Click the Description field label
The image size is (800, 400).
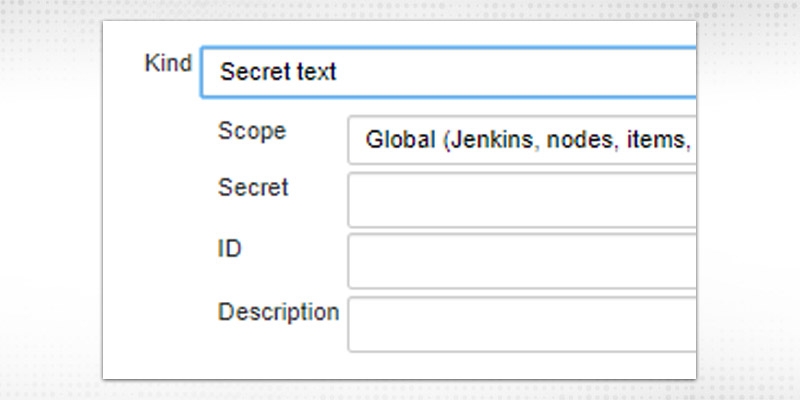pos(278,311)
